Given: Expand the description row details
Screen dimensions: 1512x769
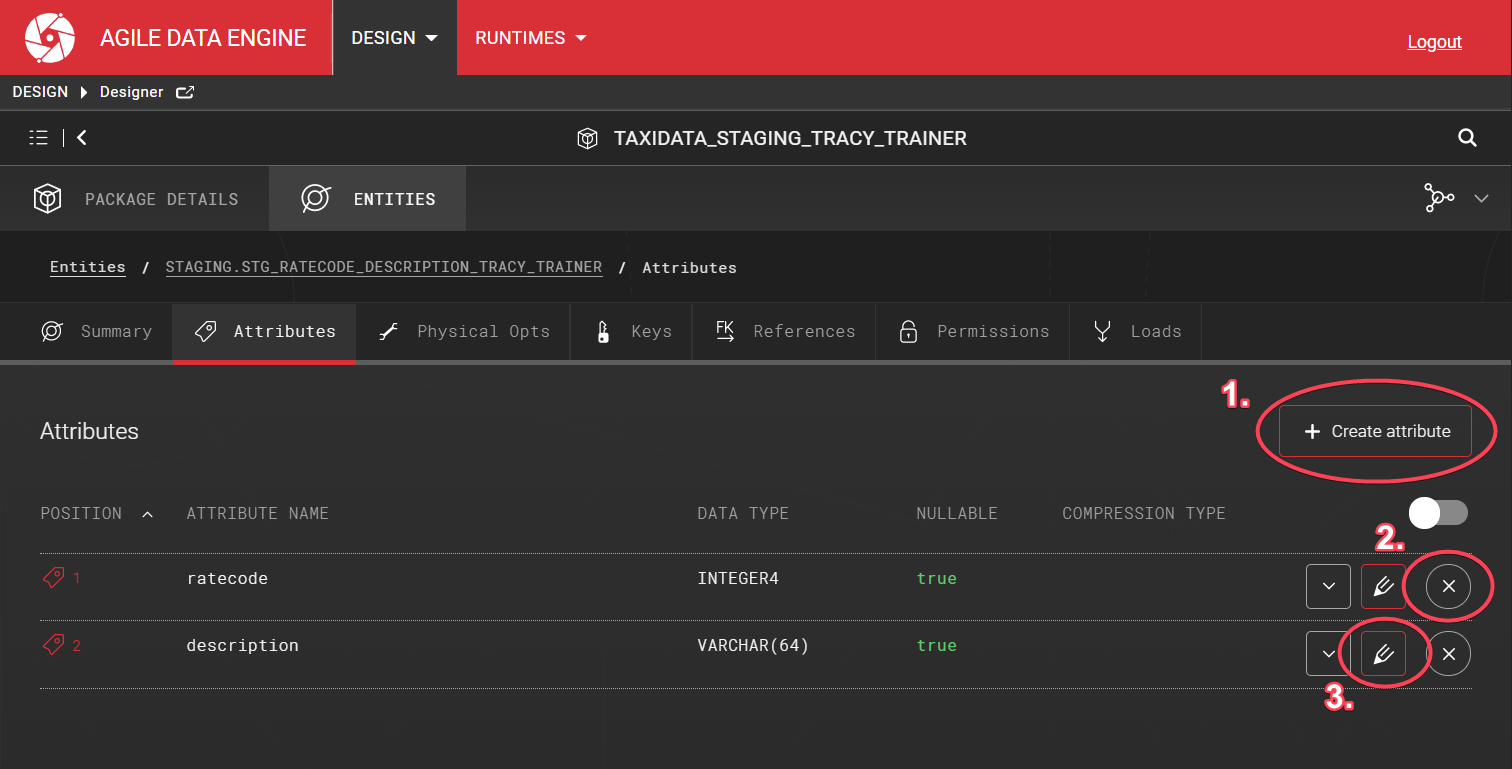Looking at the screenshot, I should click(1329, 654).
